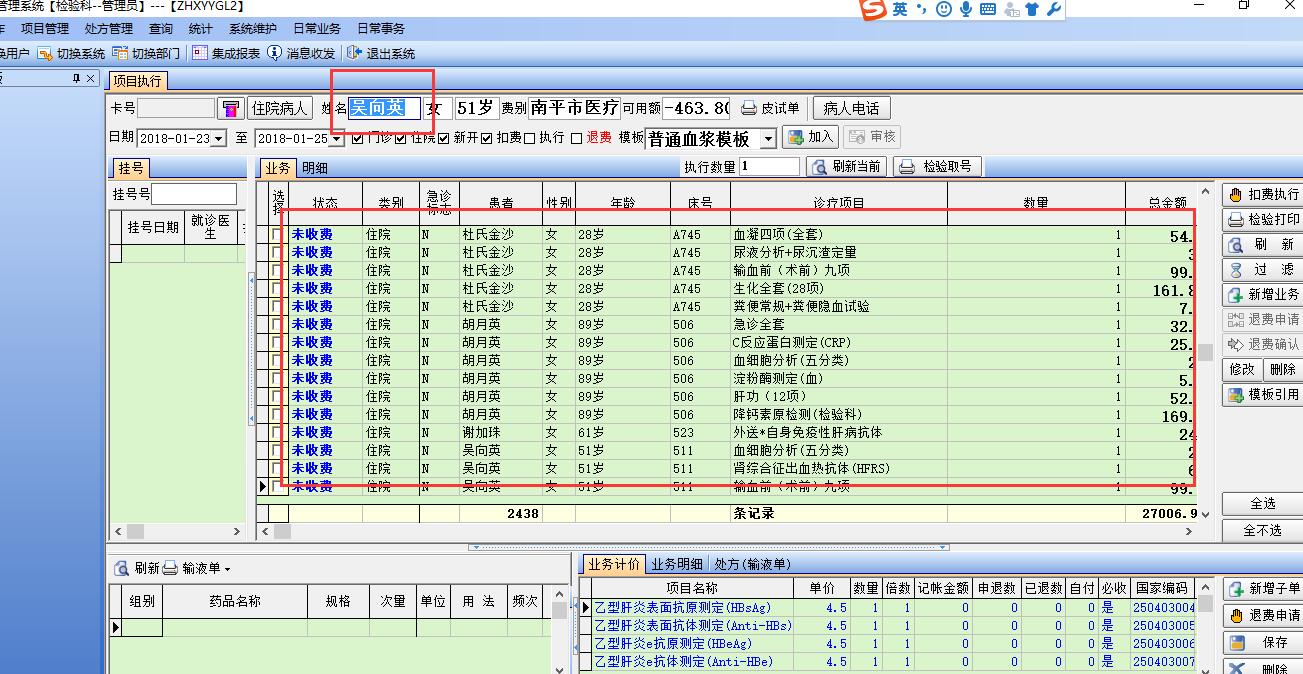
Task: Enable the 执行 checkbox
Action: point(529,138)
